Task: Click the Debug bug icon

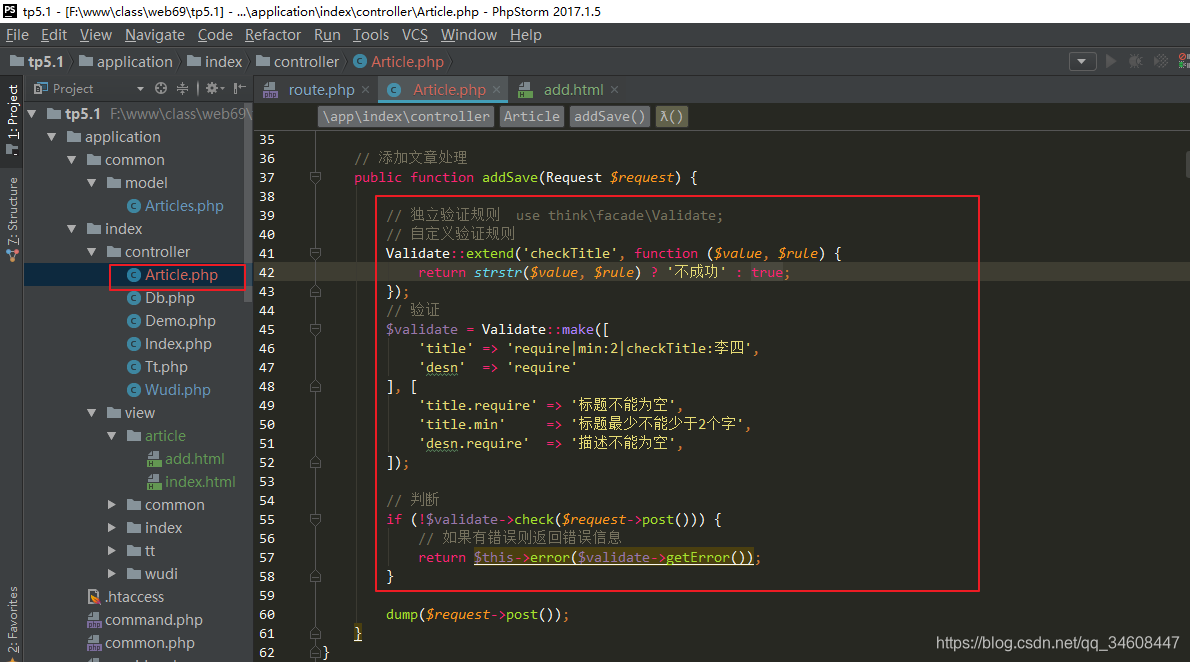Action: [1135, 61]
